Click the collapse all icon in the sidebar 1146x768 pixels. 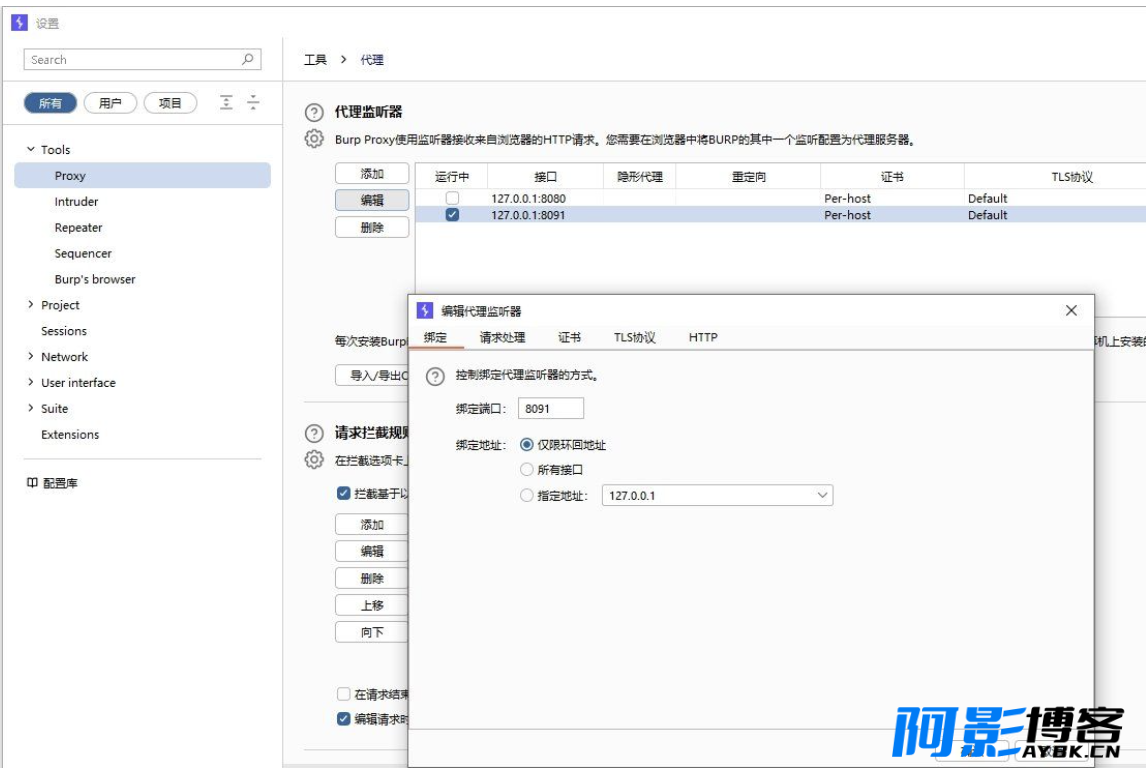coord(253,103)
